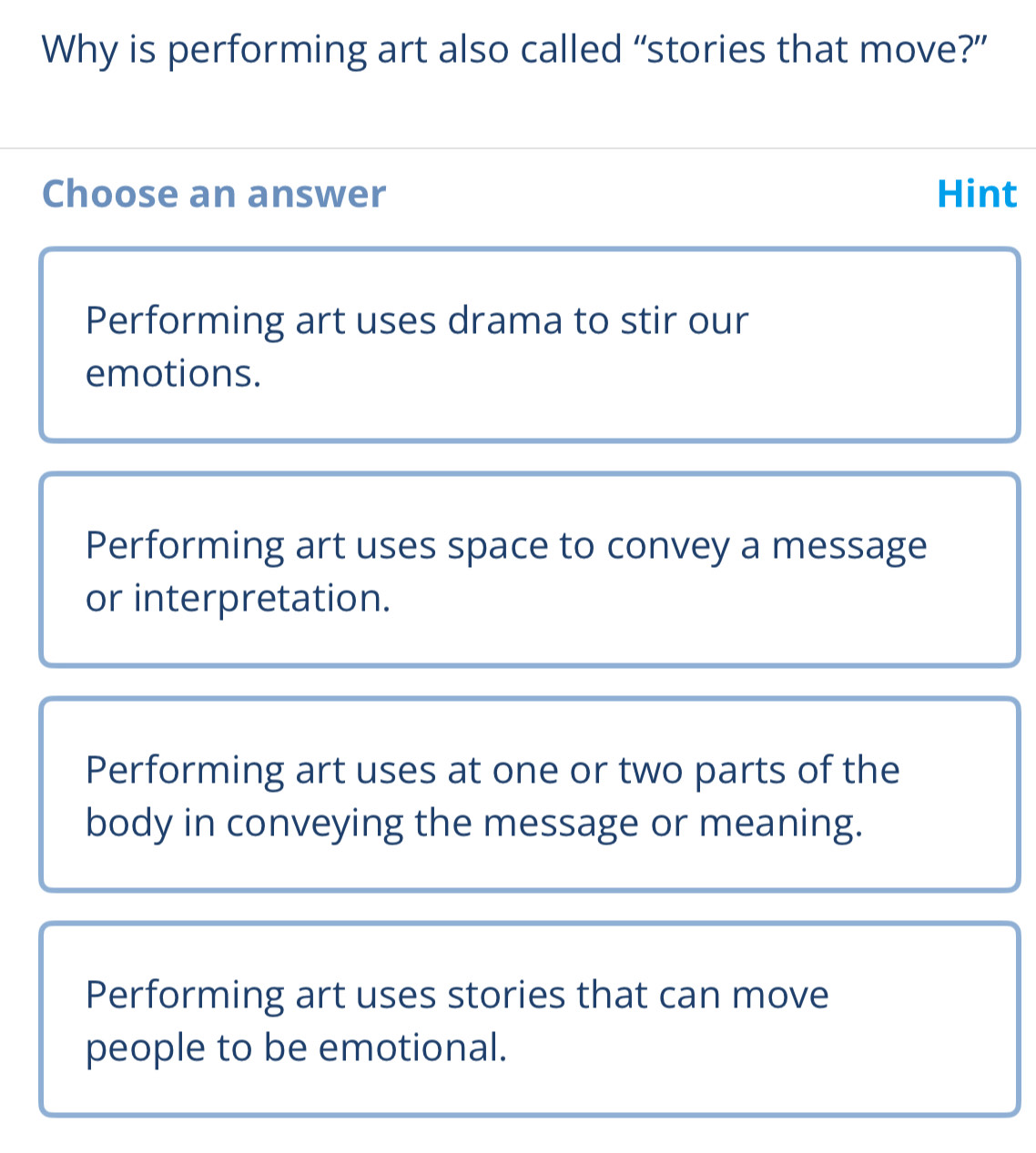Screen dimensions: 1036x1153
Task: Tap the third answer option box
Action: coord(529,794)
